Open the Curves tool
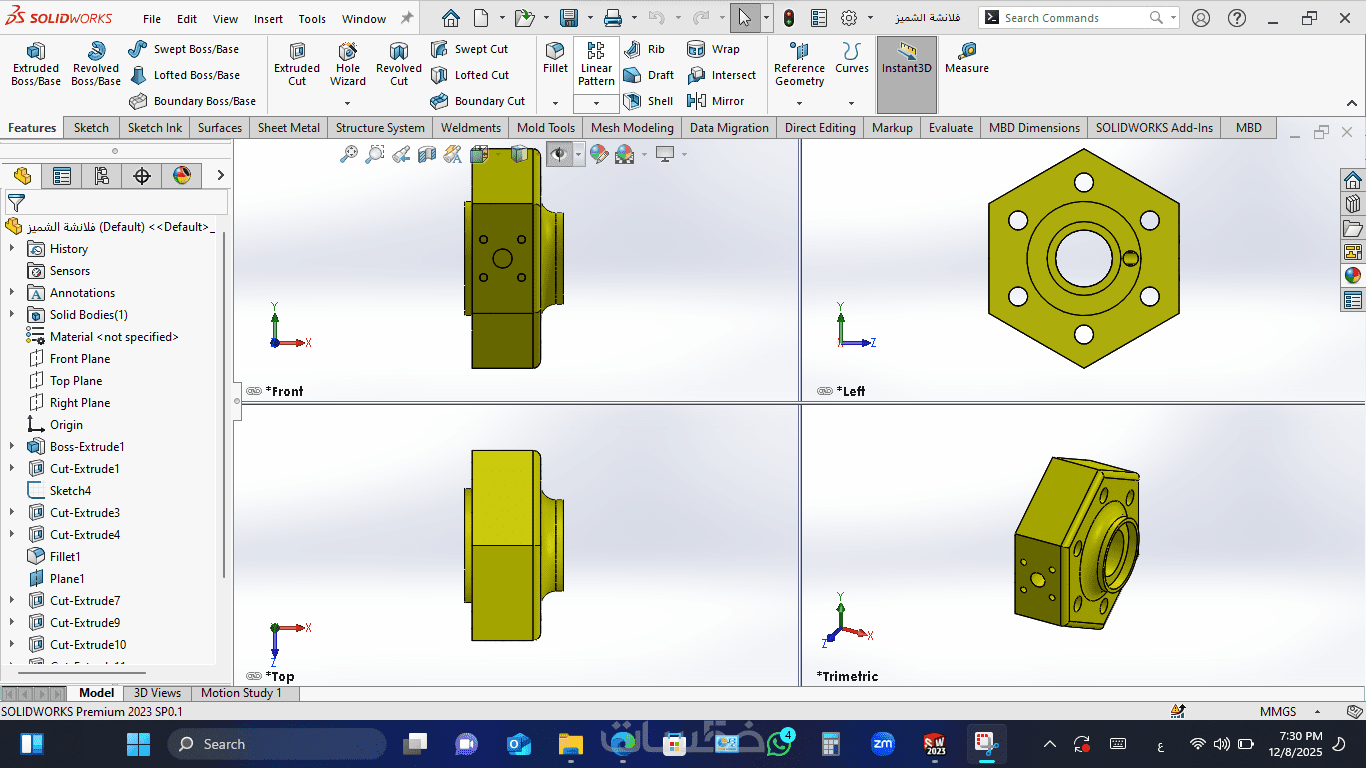The width and height of the screenshot is (1366, 768). pyautogui.click(x=852, y=58)
